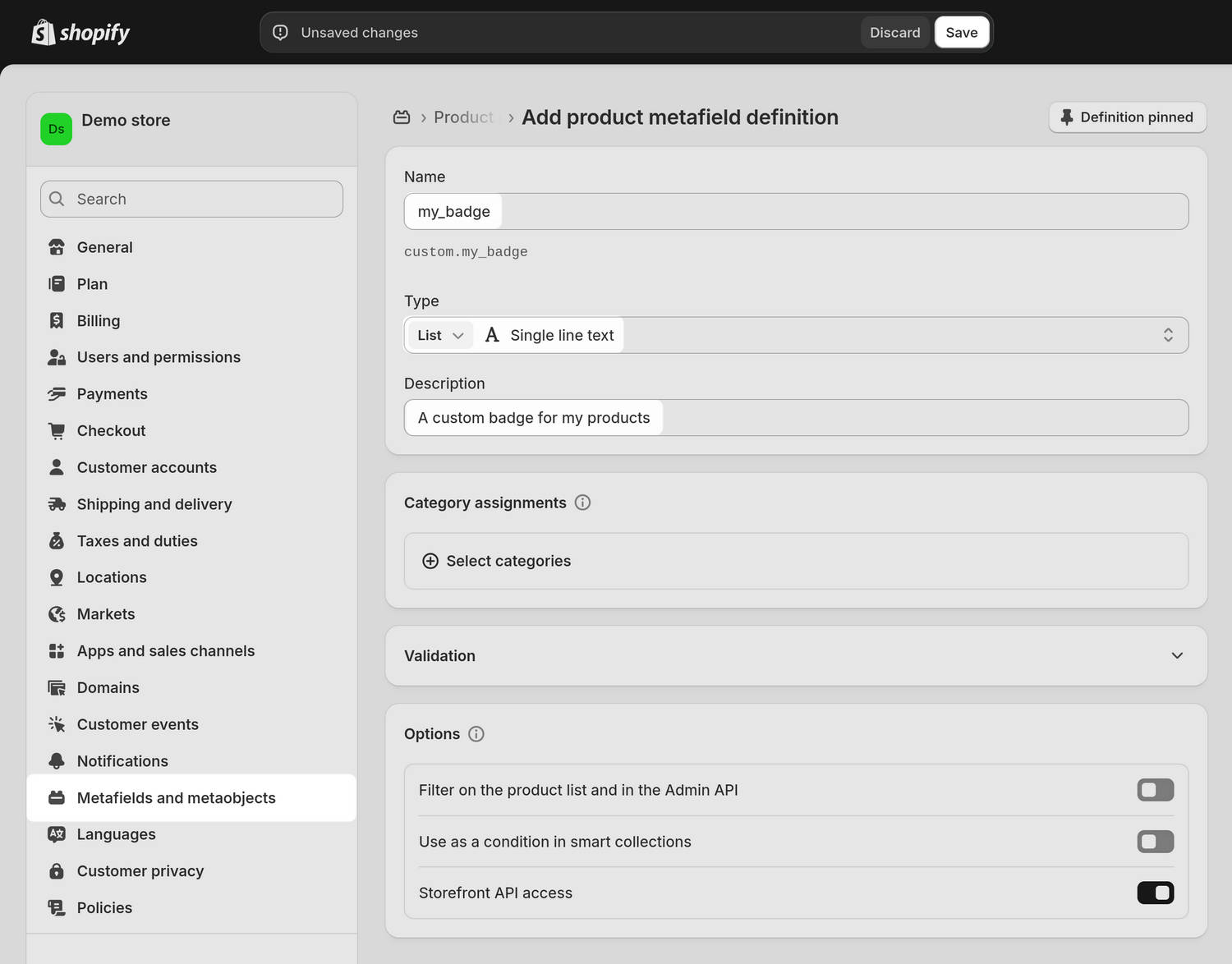Viewport: 1232px width, 964px height.
Task: Click the Shopify logo in the top bar
Action: click(80, 32)
